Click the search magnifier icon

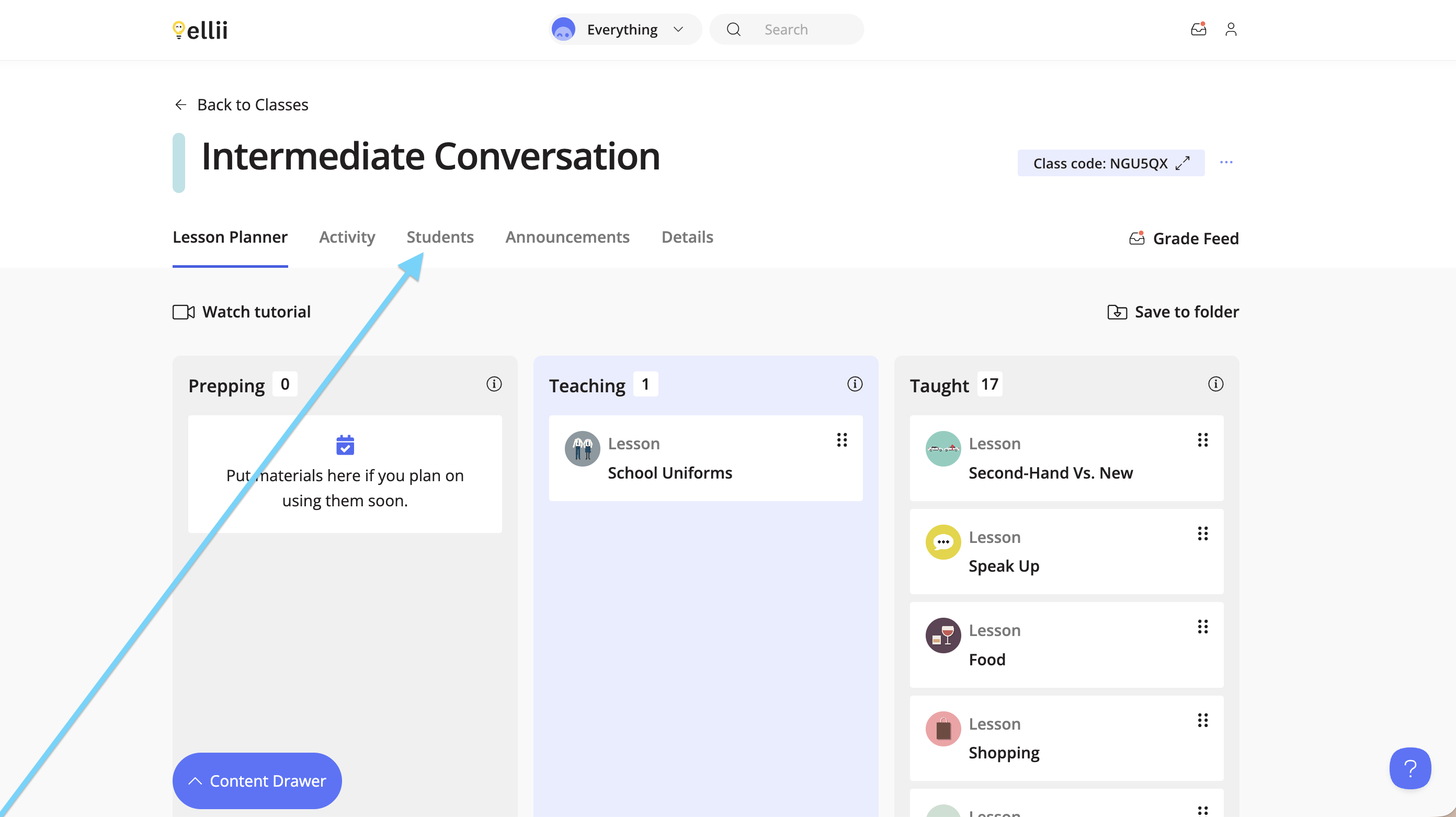tap(734, 29)
